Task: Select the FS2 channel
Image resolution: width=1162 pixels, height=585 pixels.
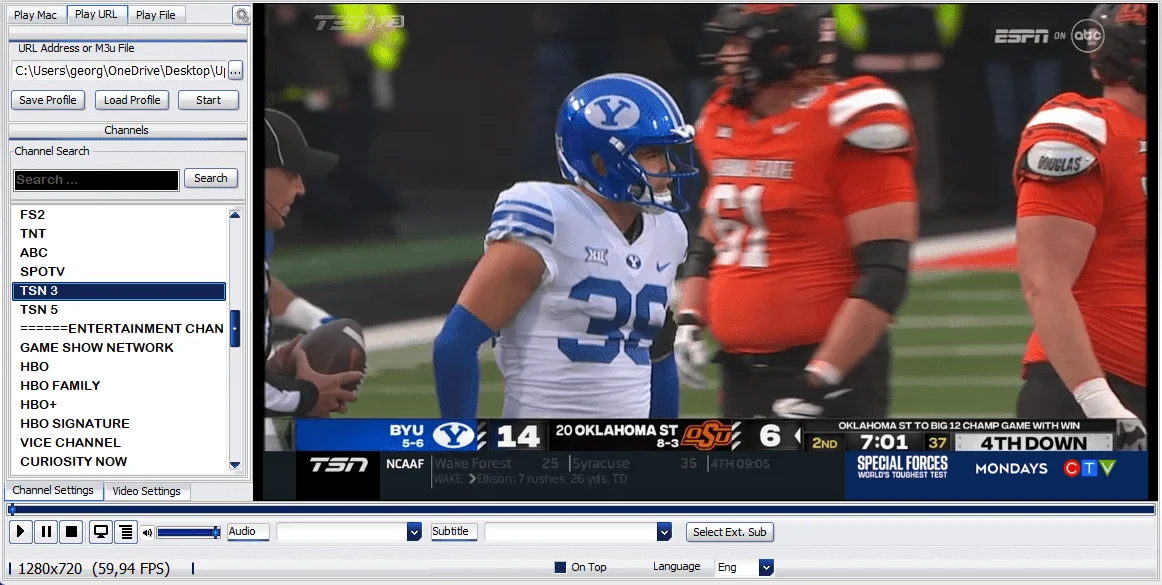Action: [119, 214]
